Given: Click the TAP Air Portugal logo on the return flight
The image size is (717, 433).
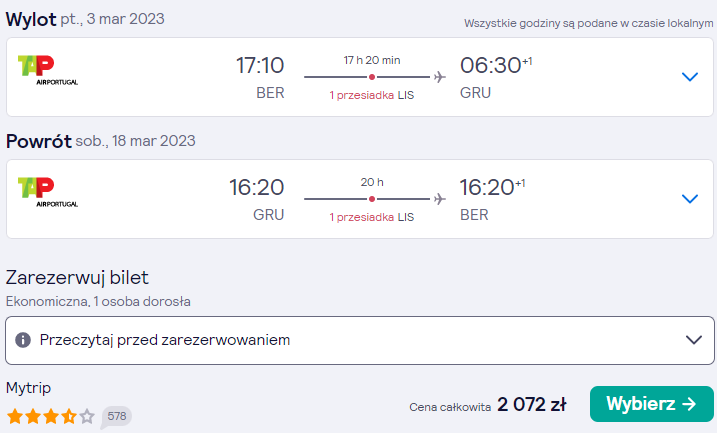Looking at the screenshot, I should click(x=48, y=192).
